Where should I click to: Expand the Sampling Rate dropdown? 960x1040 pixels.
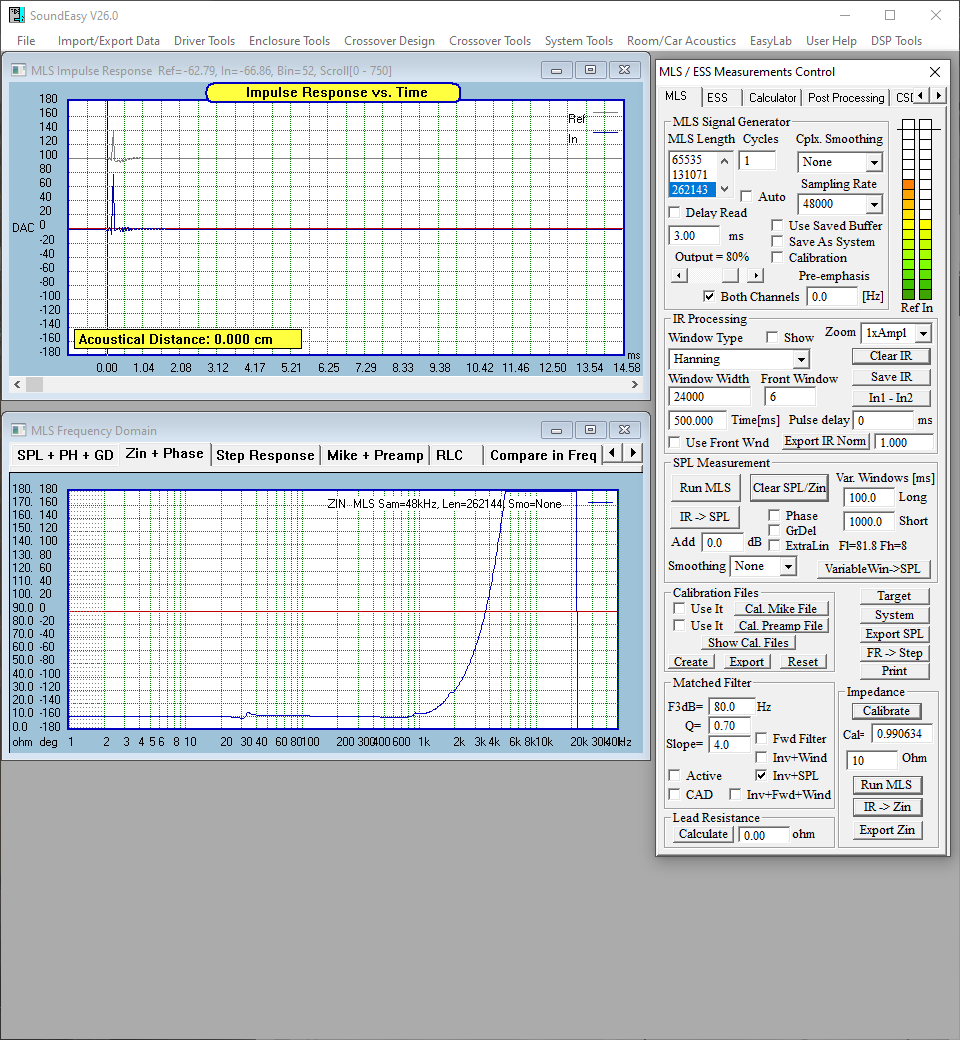point(873,204)
